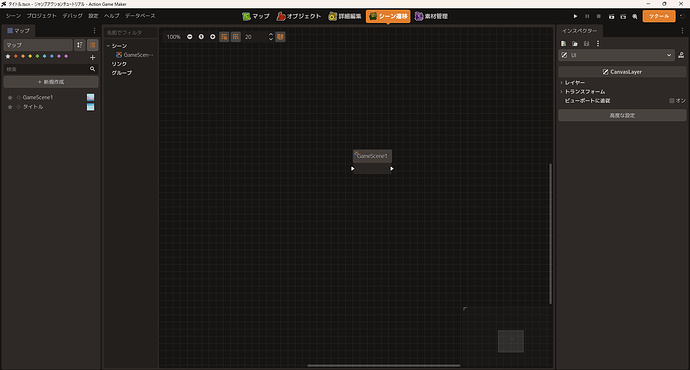The height and width of the screenshot is (370, 690).
Task: Select the red color tag filter
Action: 16,56
